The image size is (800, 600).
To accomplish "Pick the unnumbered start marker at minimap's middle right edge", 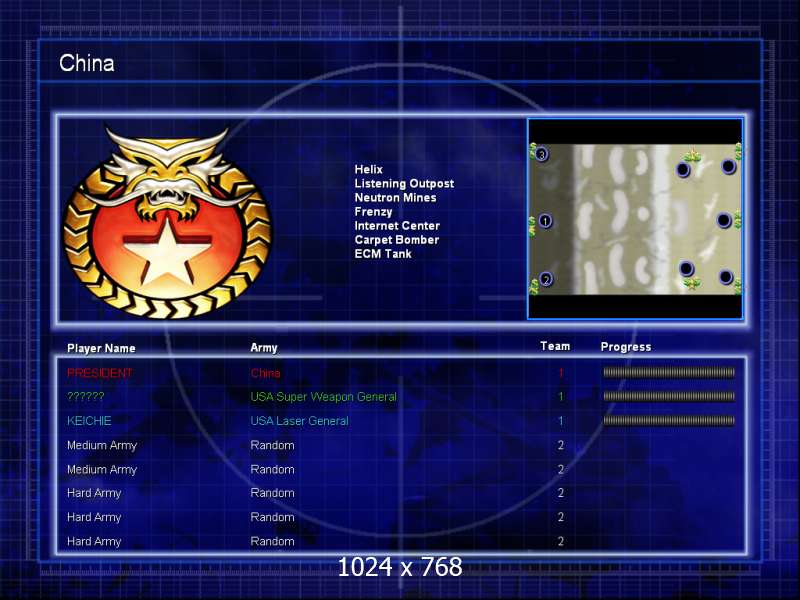I will (x=723, y=220).
